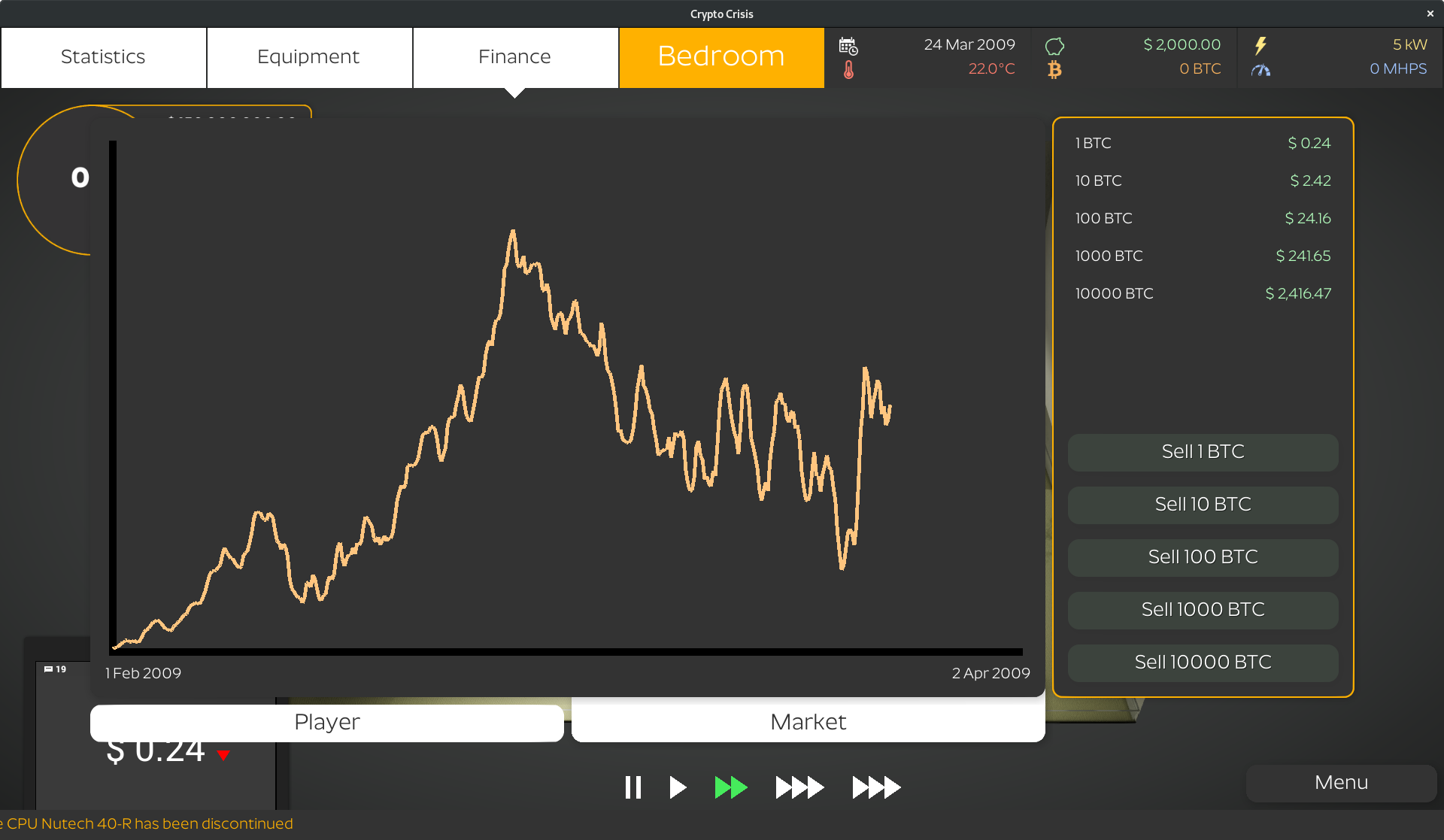Image resolution: width=1444 pixels, height=840 pixels.
Task: Set triple-speed fast forward
Action: [799, 787]
